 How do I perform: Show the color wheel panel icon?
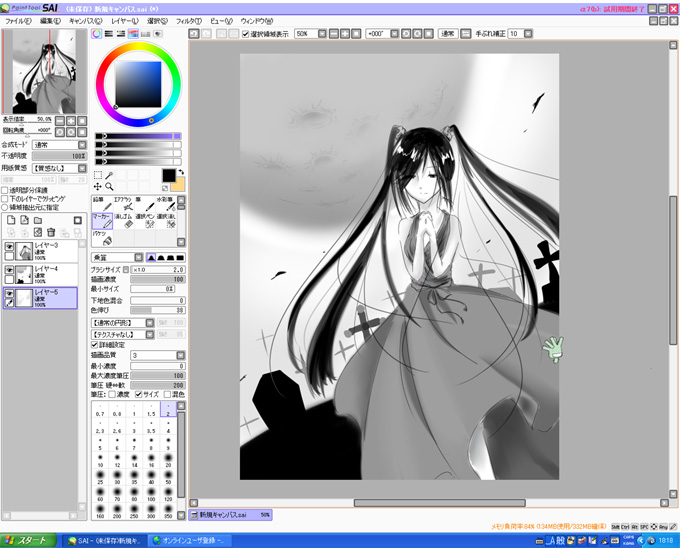(x=97, y=33)
